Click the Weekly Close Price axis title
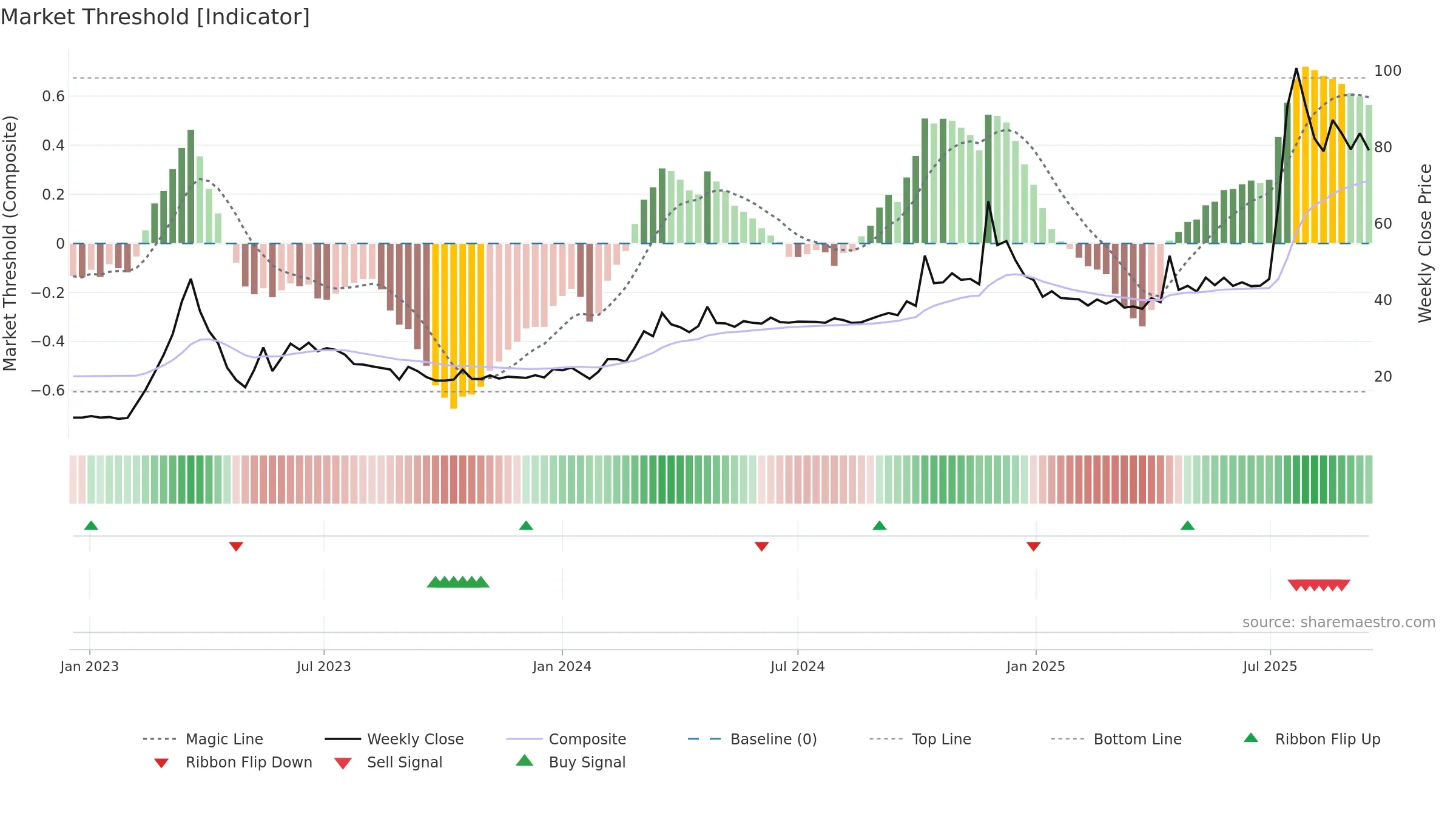Image resolution: width=1456 pixels, height=819 pixels. tap(1425, 243)
